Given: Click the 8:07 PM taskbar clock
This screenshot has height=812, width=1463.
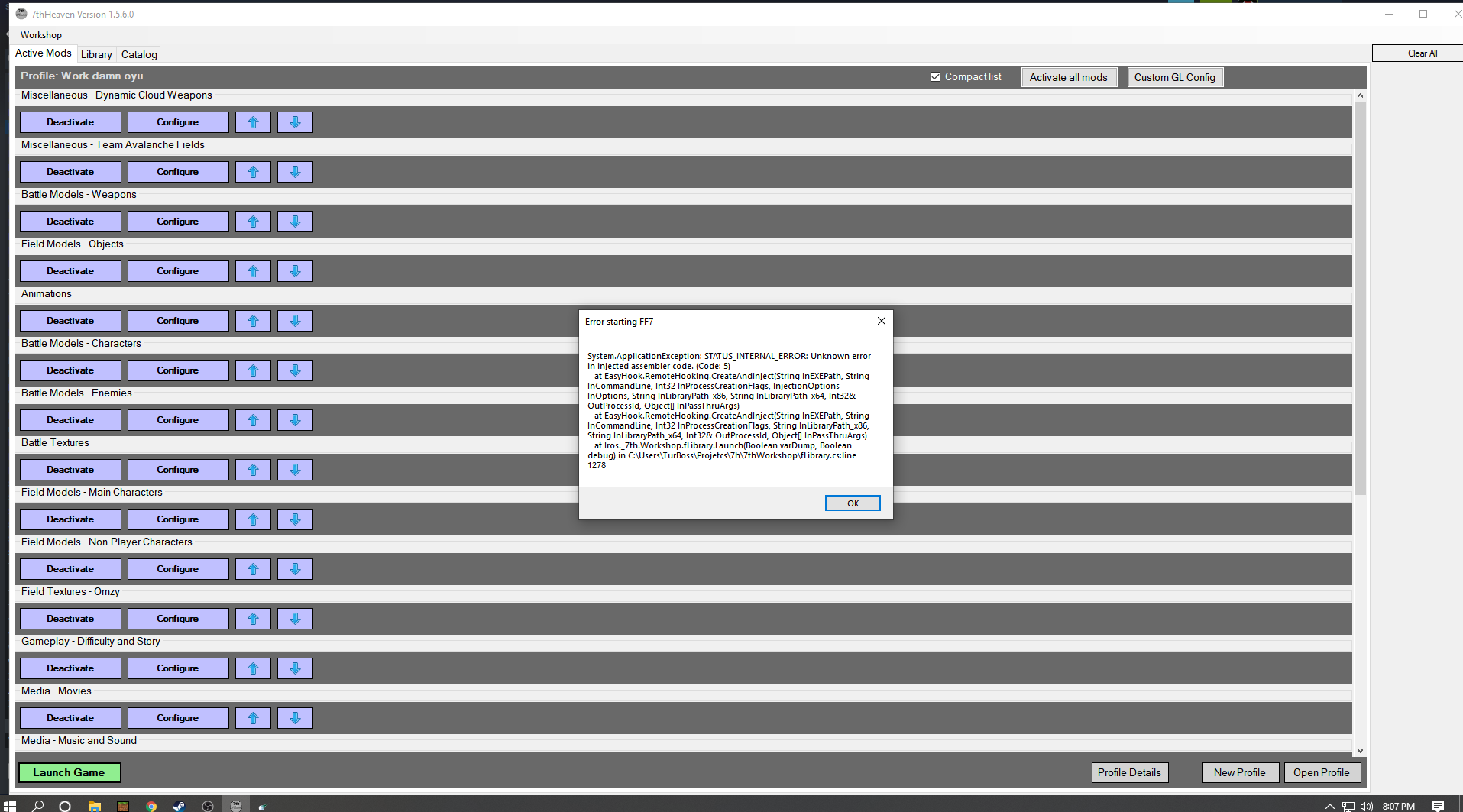Looking at the screenshot, I should coord(1399,806).
